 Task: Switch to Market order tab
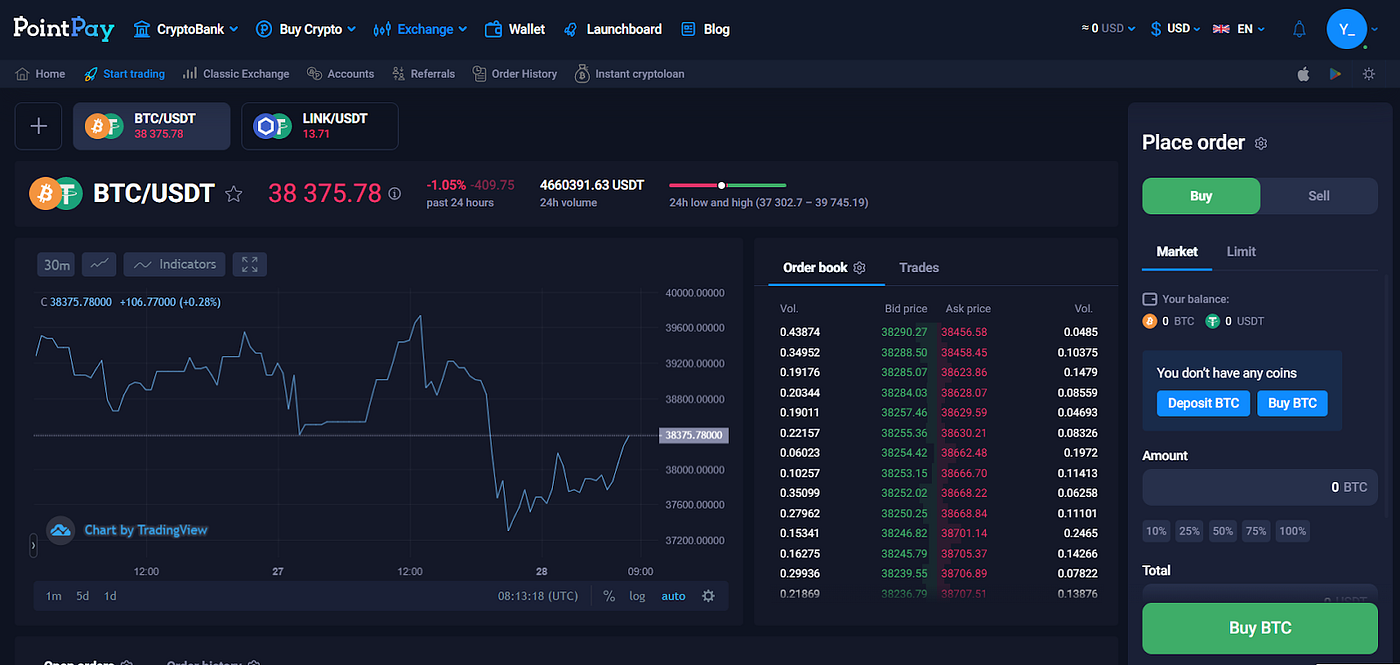[x=1177, y=252]
